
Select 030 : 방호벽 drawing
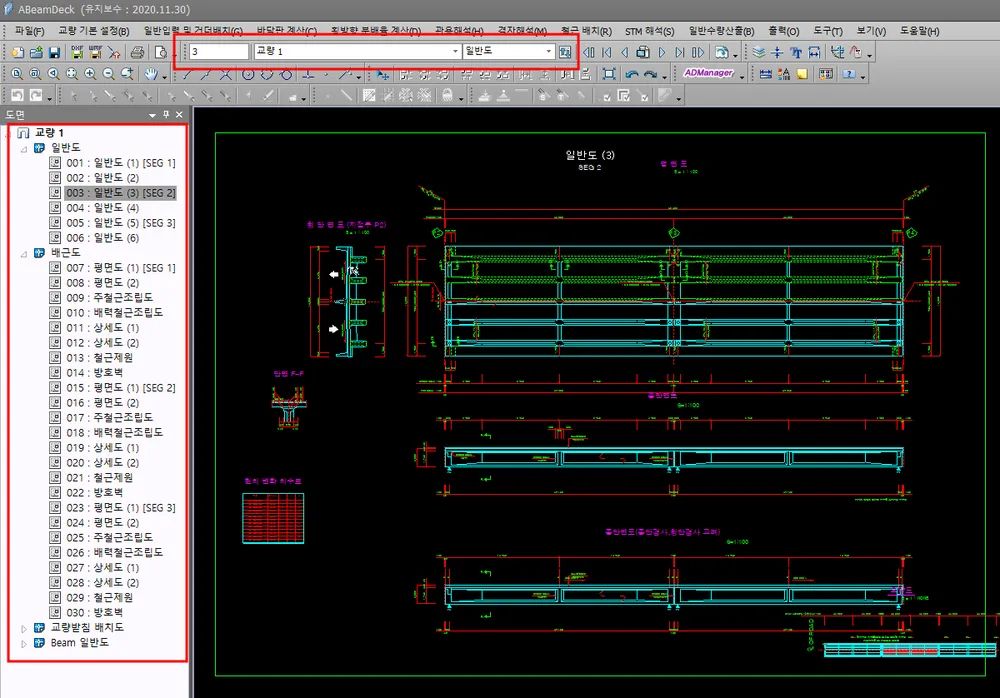(x=94, y=613)
